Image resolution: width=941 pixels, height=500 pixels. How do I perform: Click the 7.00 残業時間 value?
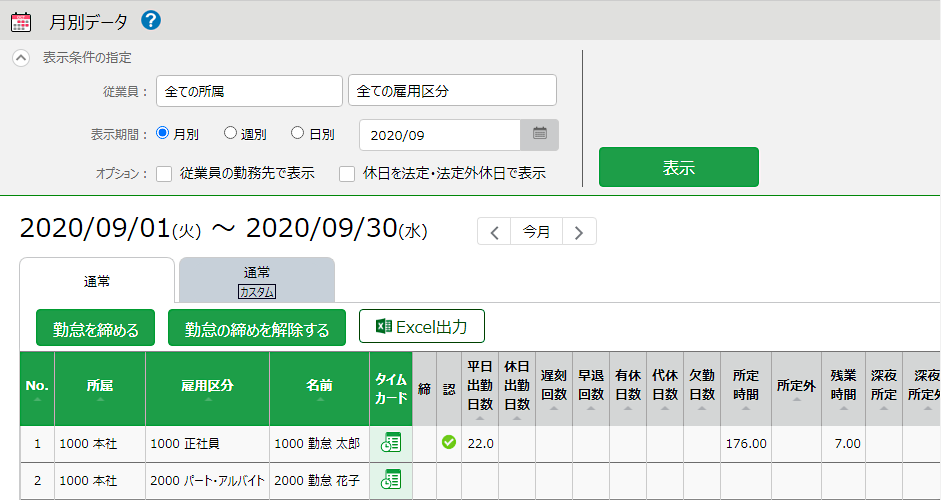click(x=847, y=444)
